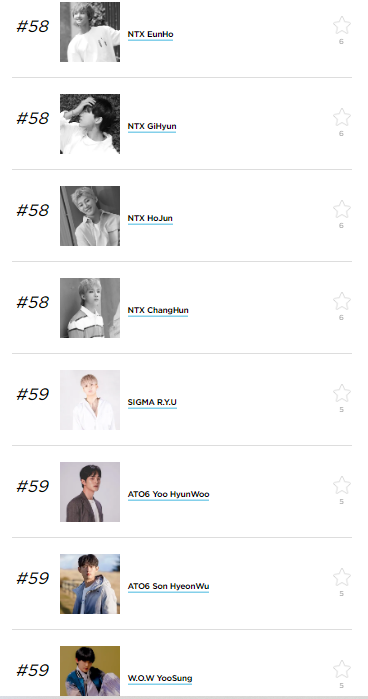The width and height of the screenshot is (368, 699).
Task: Go to ATO6 Yoo HyunWoo's page
Action: pyautogui.click(x=169, y=494)
